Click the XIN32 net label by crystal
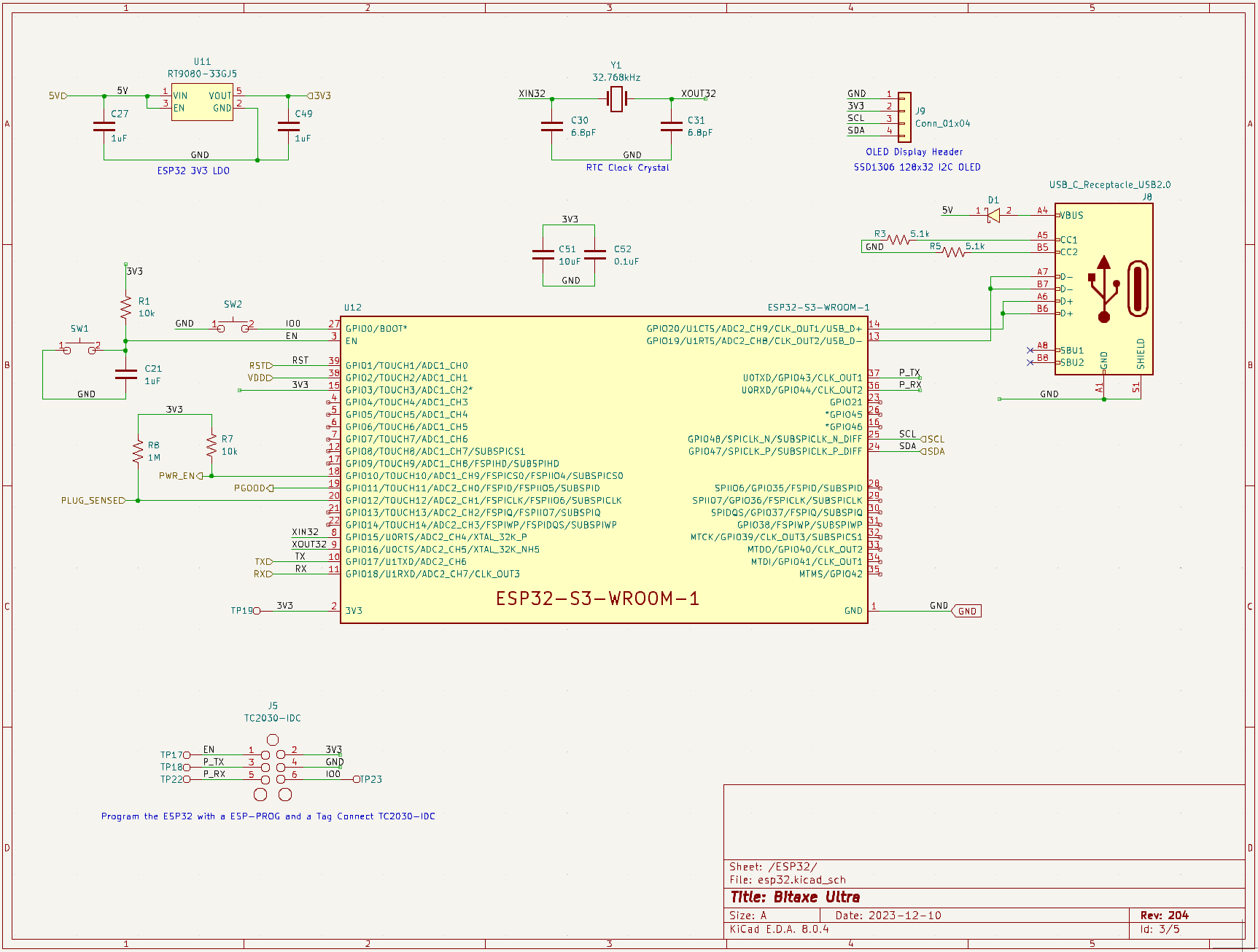 pyautogui.click(x=532, y=93)
